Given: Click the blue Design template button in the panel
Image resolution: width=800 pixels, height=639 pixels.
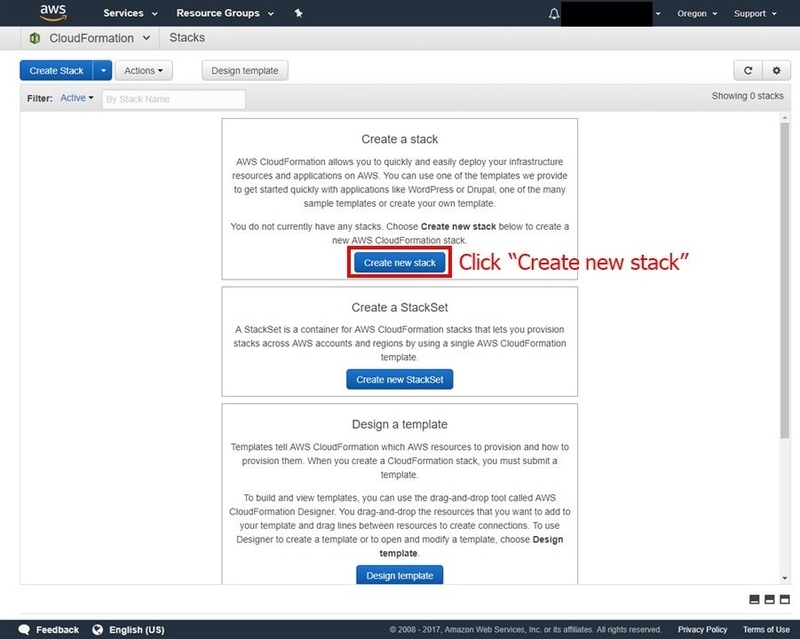Looking at the screenshot, I should (x=399, y=575).
